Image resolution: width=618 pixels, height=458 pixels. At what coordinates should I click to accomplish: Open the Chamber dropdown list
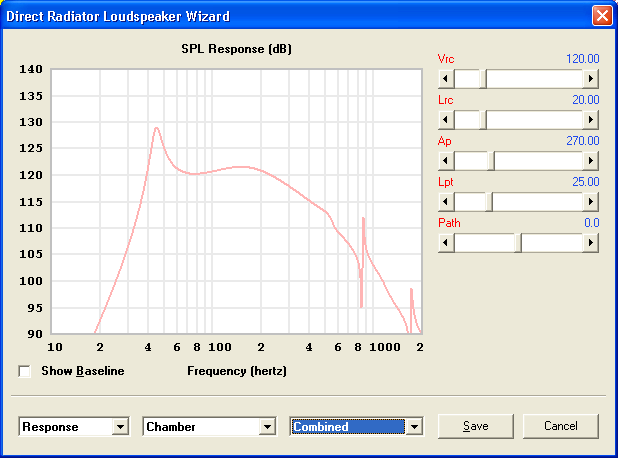[x=267, y=426]
